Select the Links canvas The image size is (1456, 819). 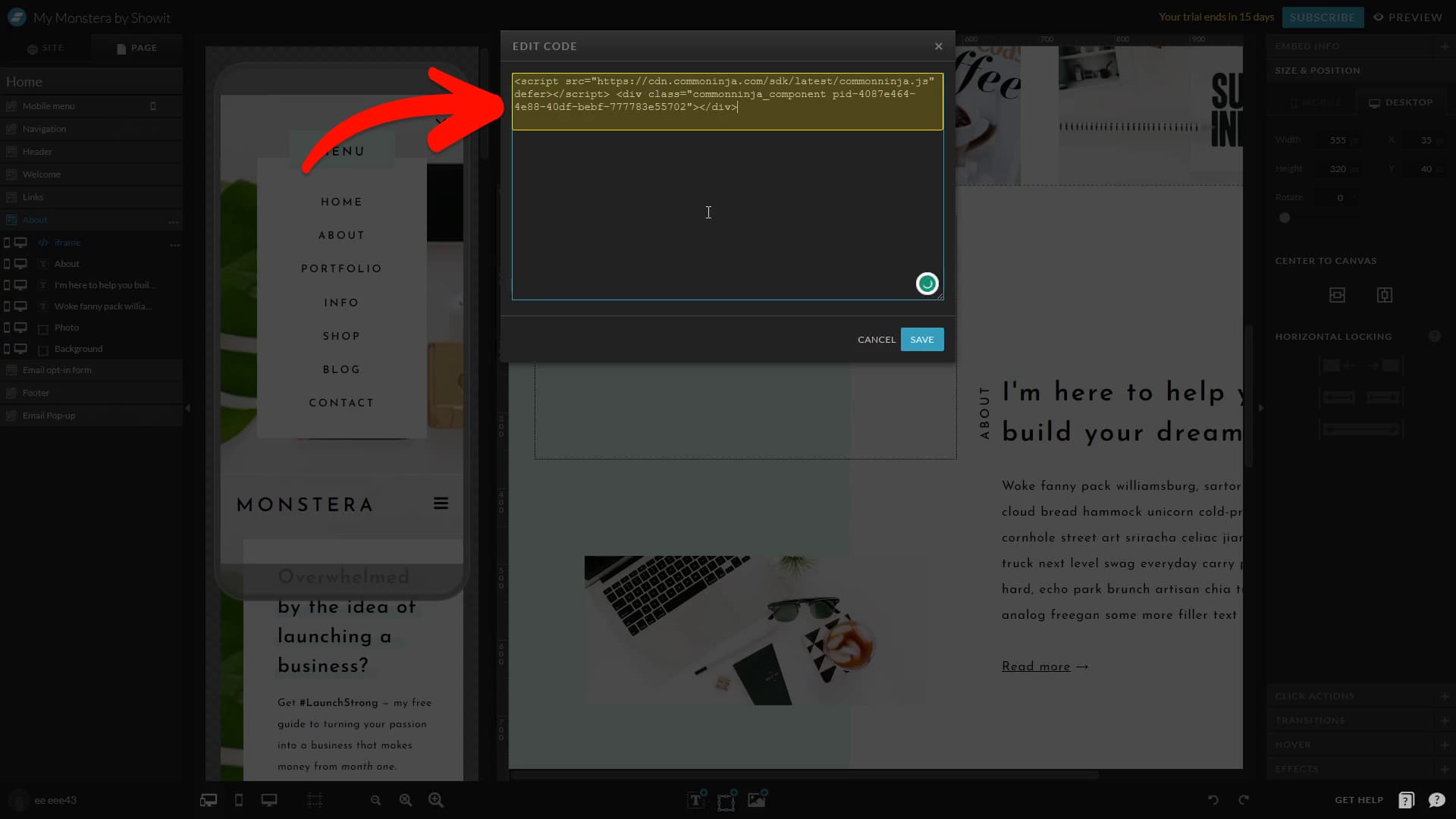click(x=91, y=197)
